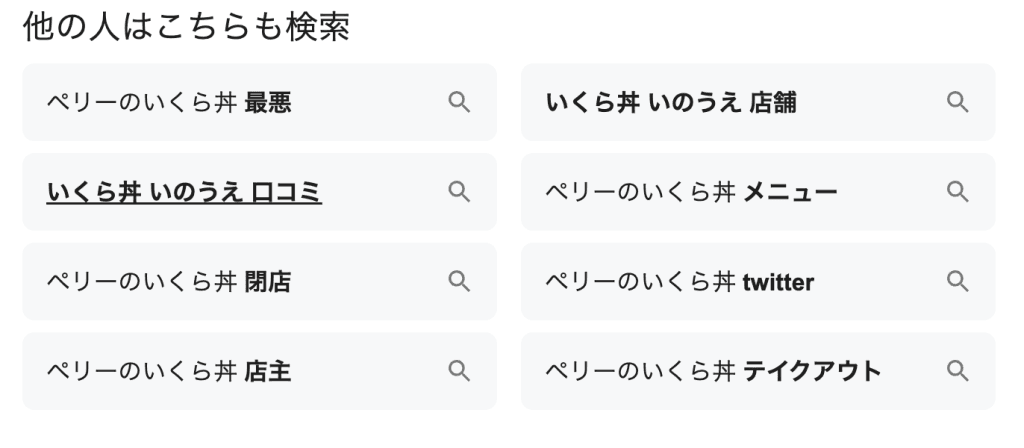Open ペリーのいくら丼 テイクアウト related search

[712, 371]
